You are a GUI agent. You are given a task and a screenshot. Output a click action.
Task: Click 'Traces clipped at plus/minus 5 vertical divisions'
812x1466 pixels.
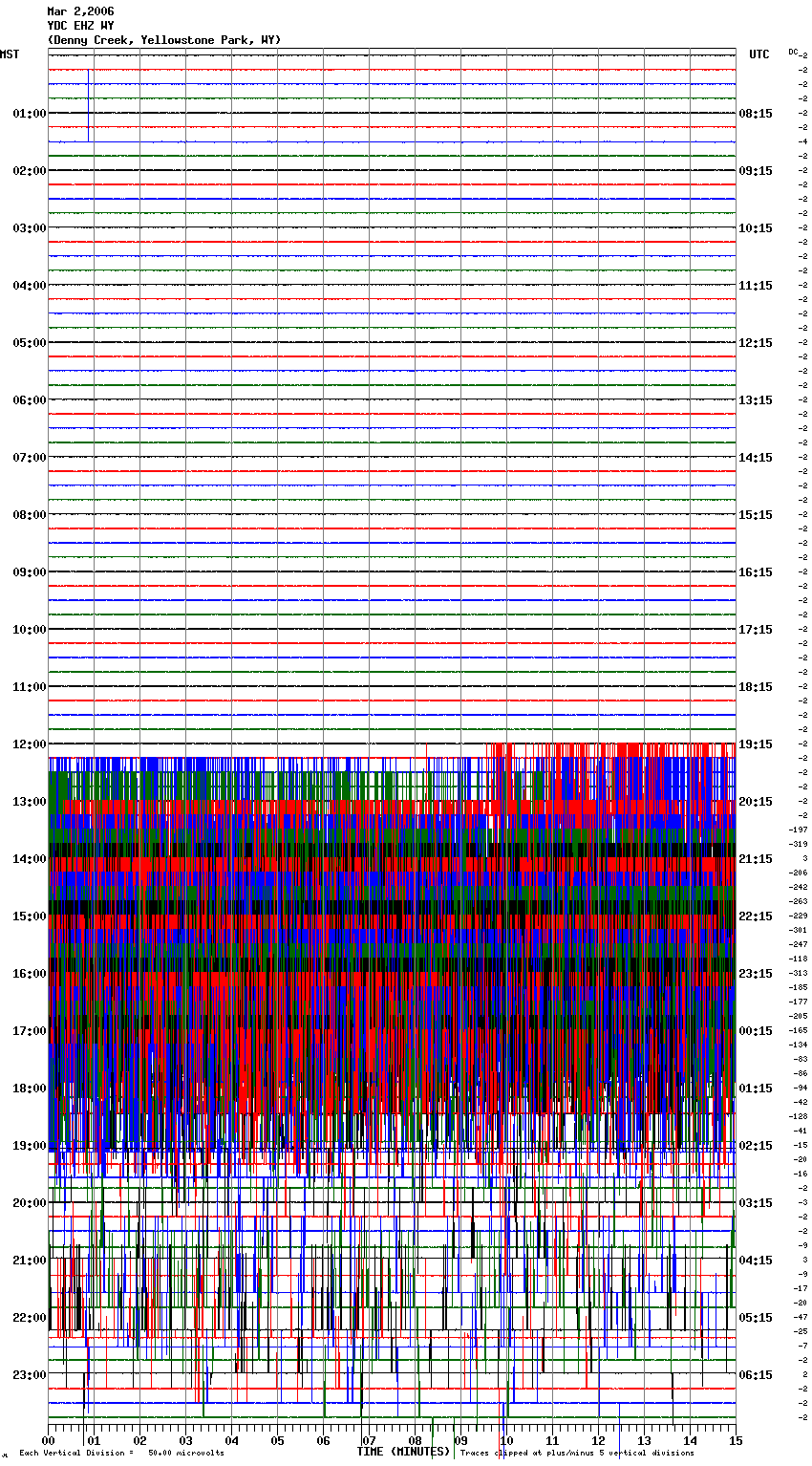pyautogui.click(x=577, y=1454)
